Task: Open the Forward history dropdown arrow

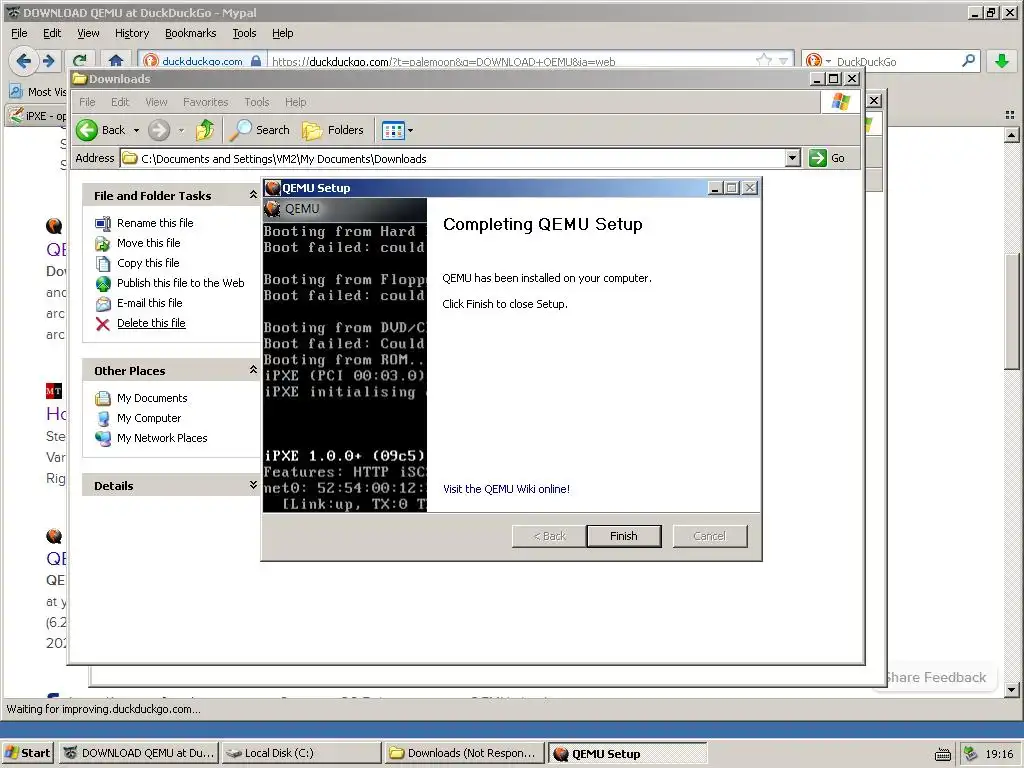Action: point(181,131)
